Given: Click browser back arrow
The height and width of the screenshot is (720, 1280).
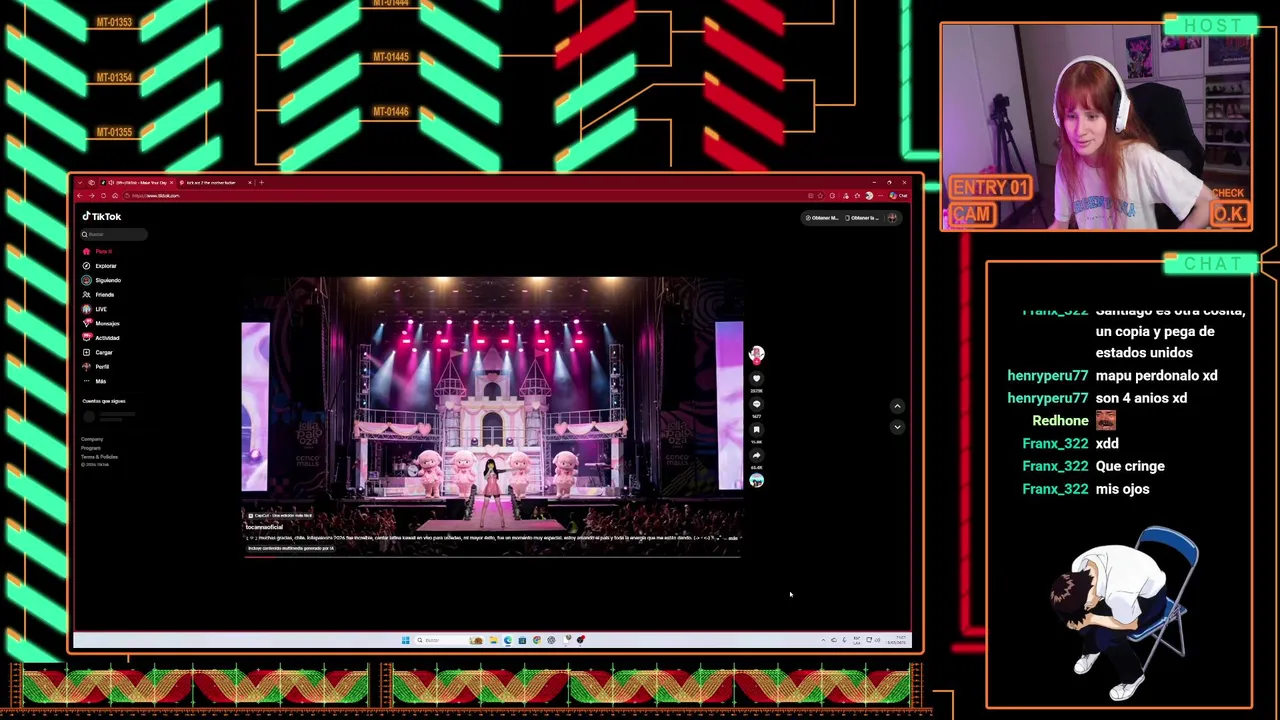Looking at the screenshot, I should pos(80,196).
